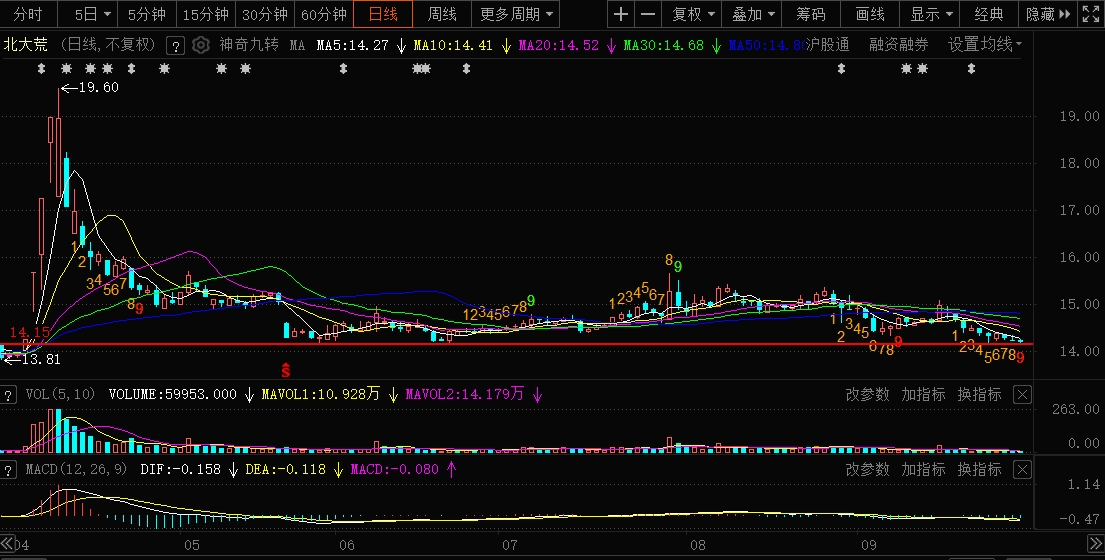
Task: Click 换指标 in VOL panel
Action: (x=980, y=394)
